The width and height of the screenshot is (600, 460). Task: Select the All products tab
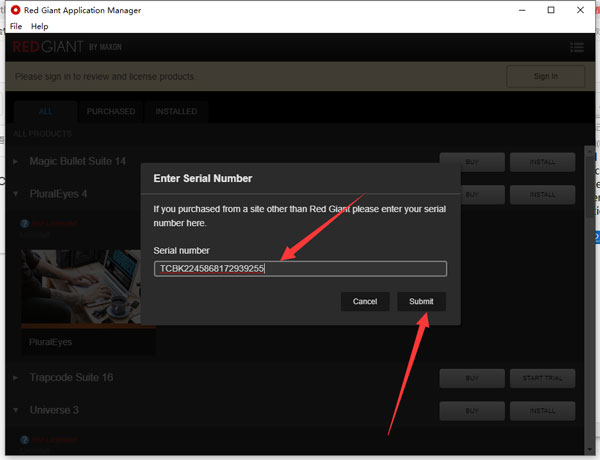coord(44,111)
